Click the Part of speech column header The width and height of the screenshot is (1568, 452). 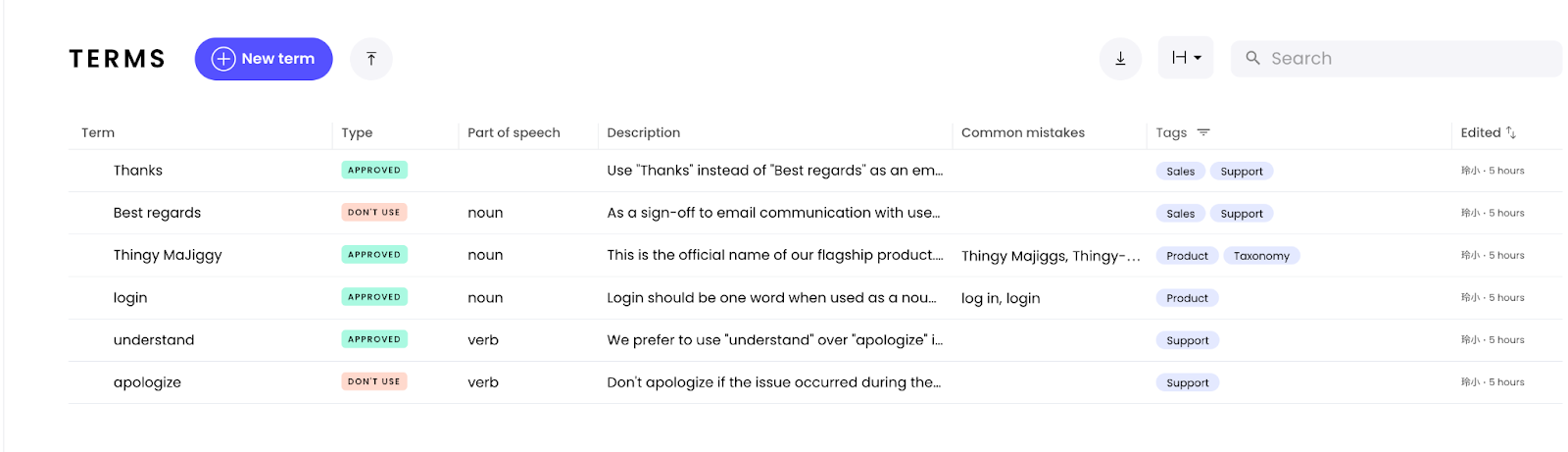(x=514, y=132)
